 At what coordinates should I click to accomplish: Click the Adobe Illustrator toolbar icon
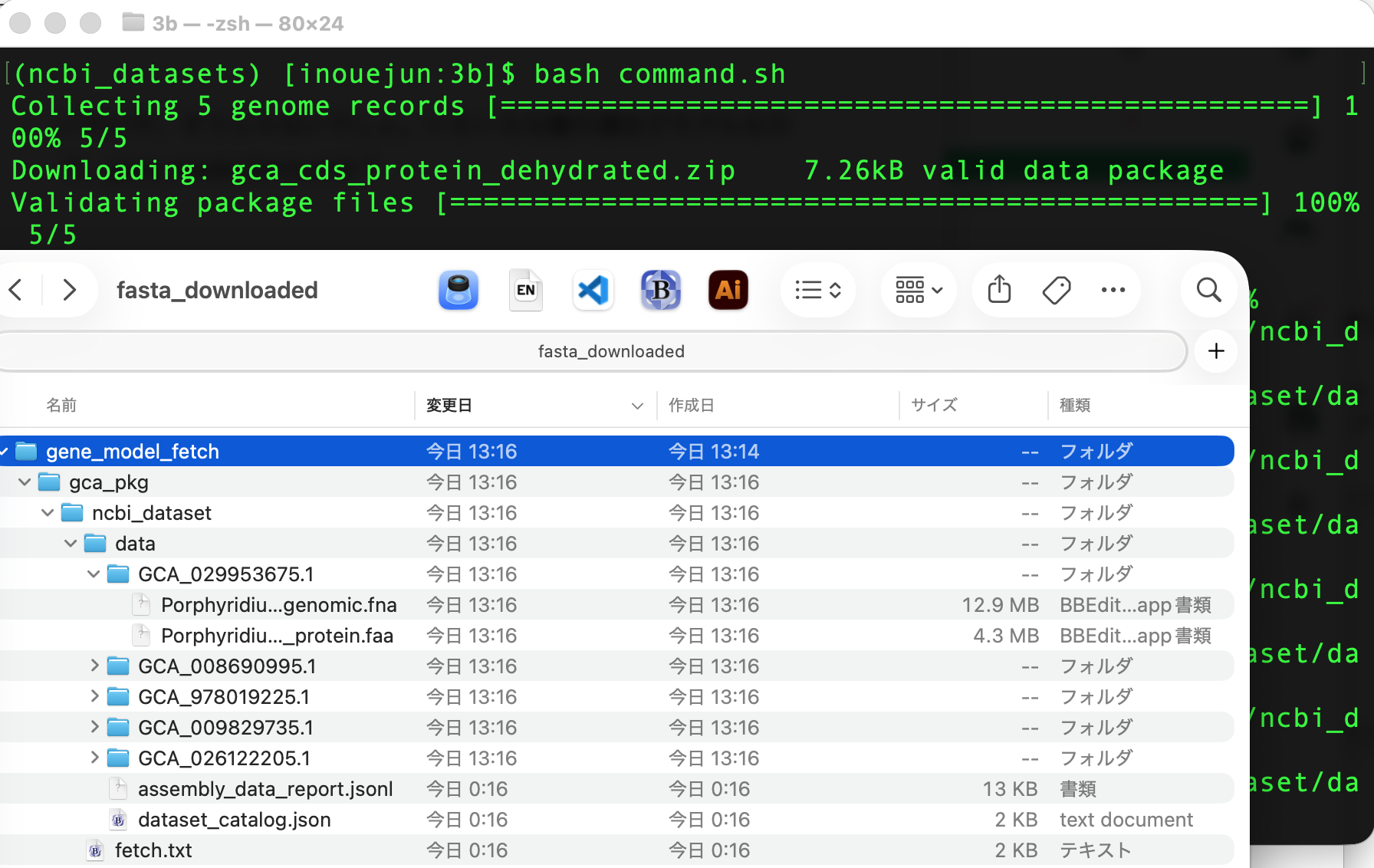click(x=728, y=290)
